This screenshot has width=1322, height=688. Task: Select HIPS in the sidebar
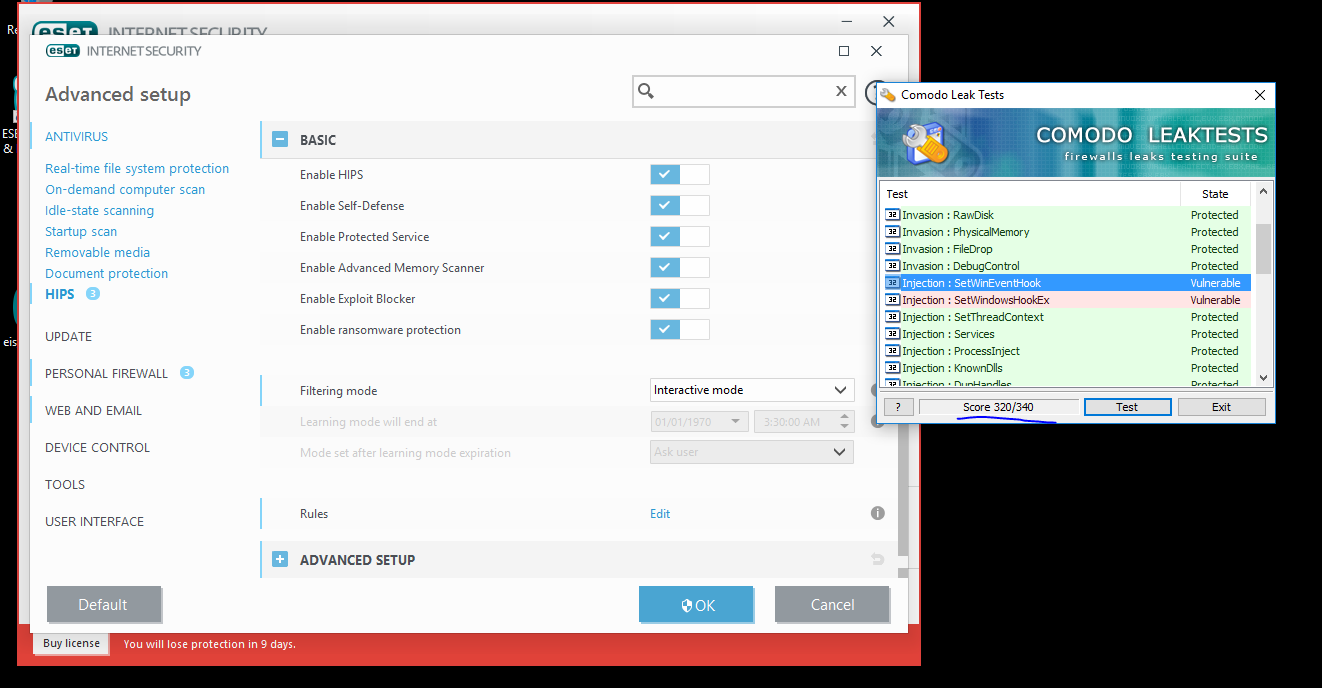60,294
